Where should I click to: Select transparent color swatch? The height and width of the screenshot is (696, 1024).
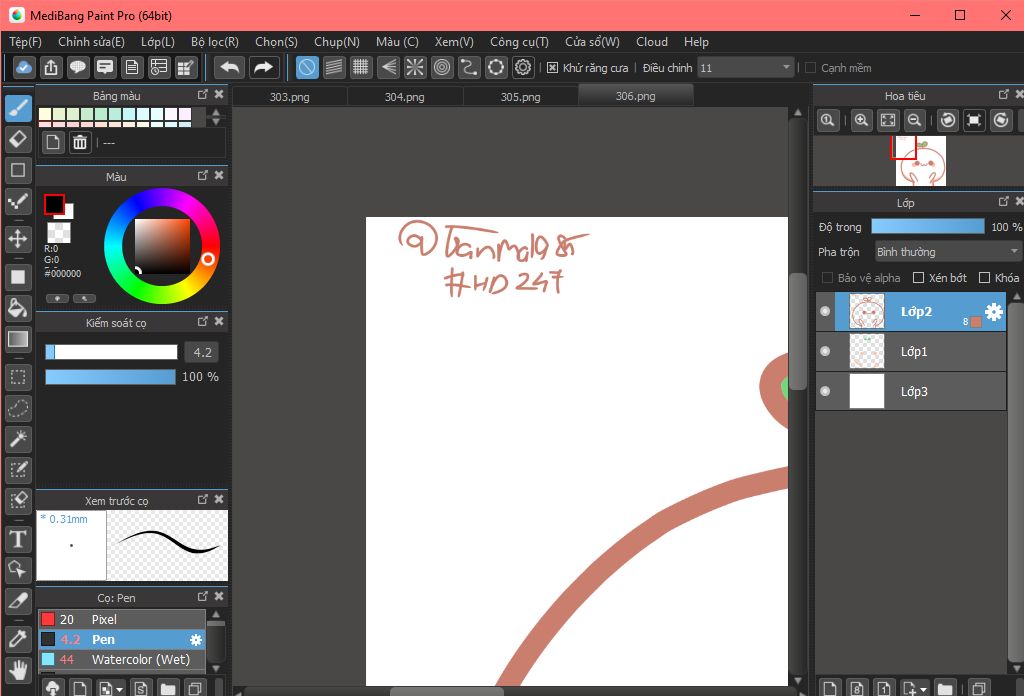59,232
